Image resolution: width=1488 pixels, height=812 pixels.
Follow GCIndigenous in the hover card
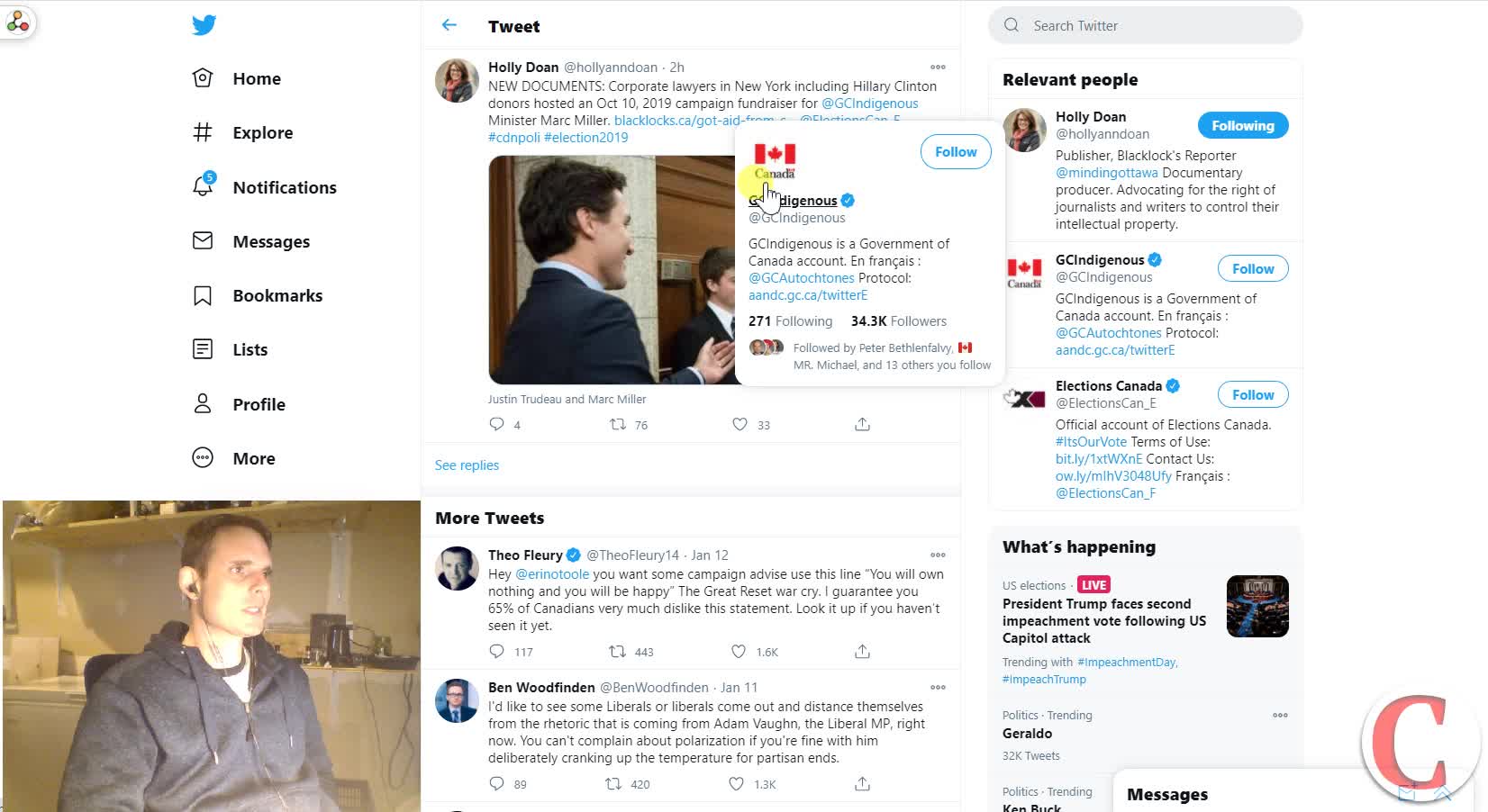point(955,152)
